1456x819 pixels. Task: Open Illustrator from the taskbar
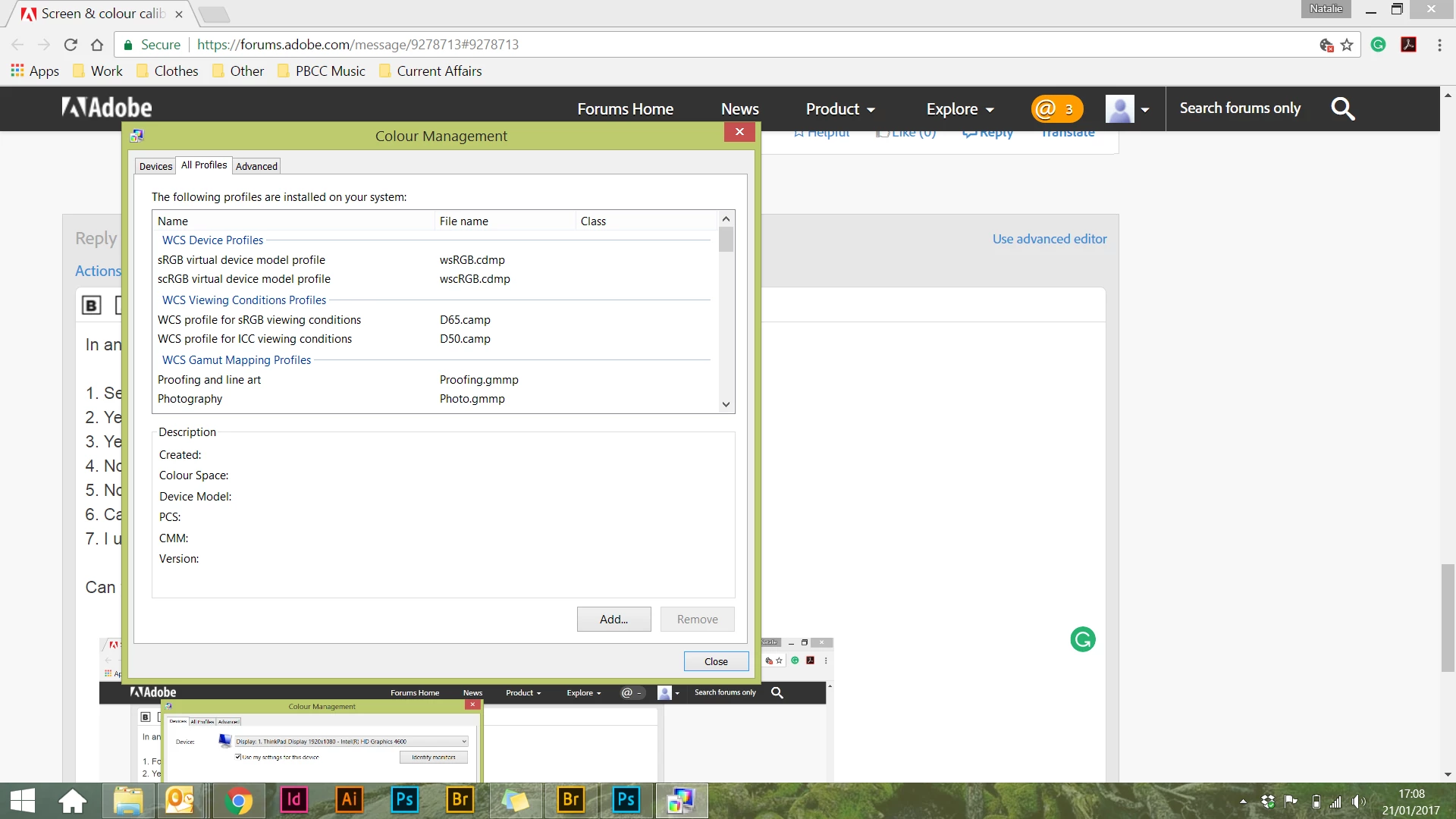[349, 800]
